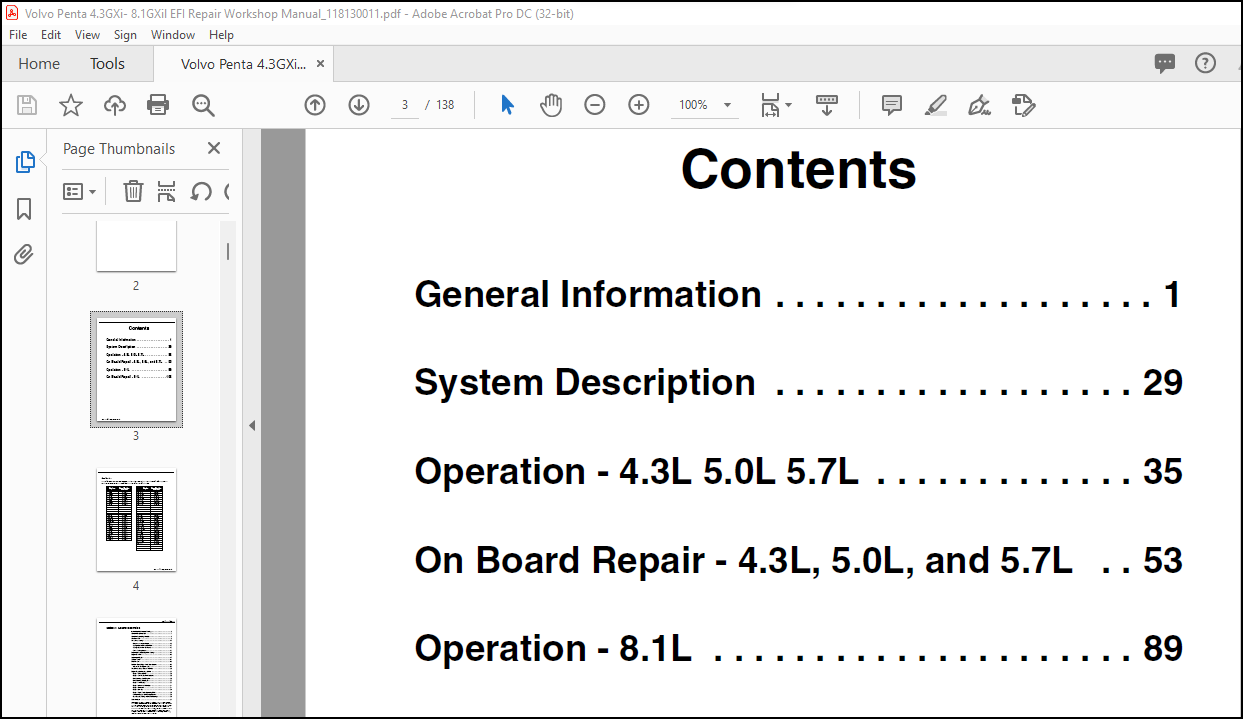Image resolution: width=1243 pixels, height=719 pixels.
Task: Add document to starred bookmarks
Action: click(71, 105)
